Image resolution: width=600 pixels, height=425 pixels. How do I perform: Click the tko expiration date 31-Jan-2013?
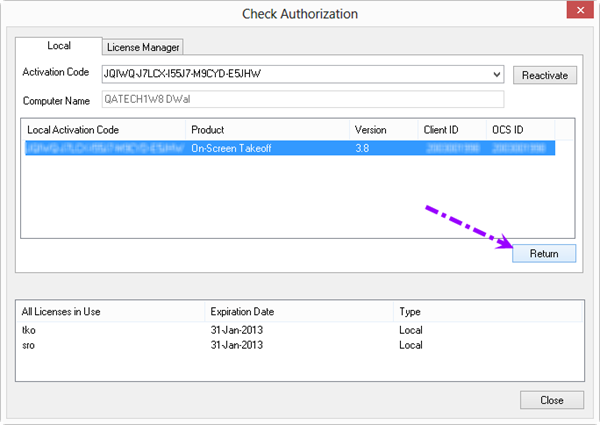tap(236, 330)
